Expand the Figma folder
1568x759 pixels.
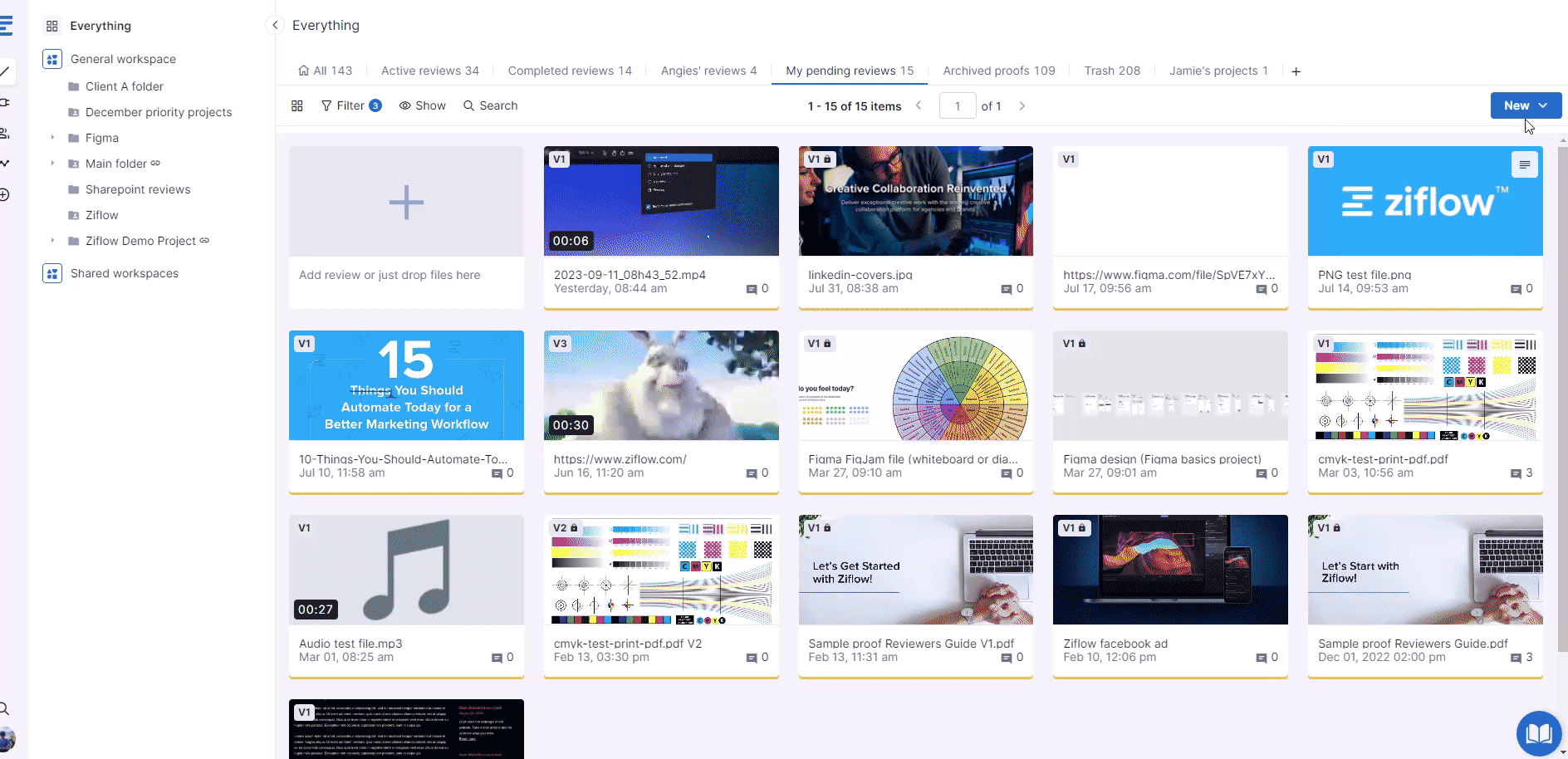pos(52,138)
